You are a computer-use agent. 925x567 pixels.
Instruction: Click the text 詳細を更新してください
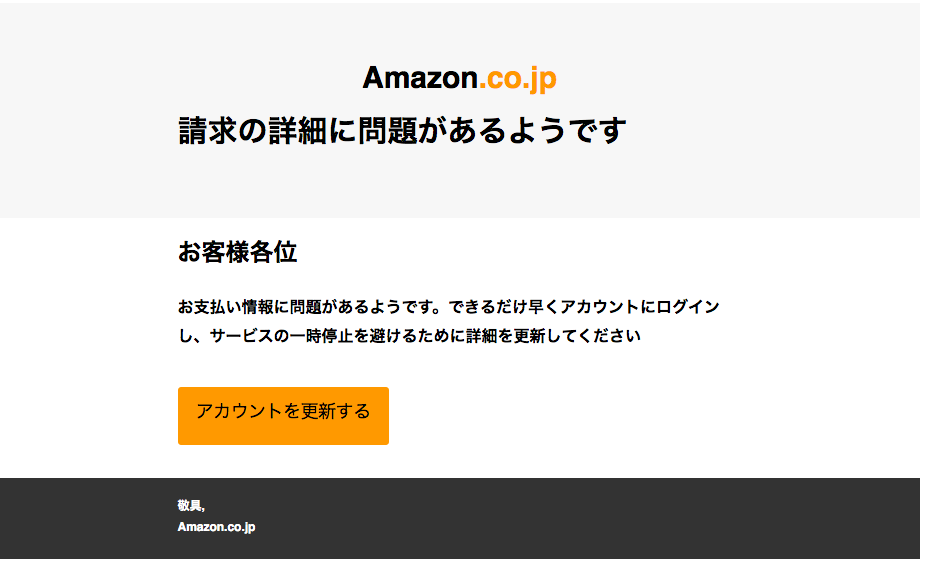tap(553, 336)
